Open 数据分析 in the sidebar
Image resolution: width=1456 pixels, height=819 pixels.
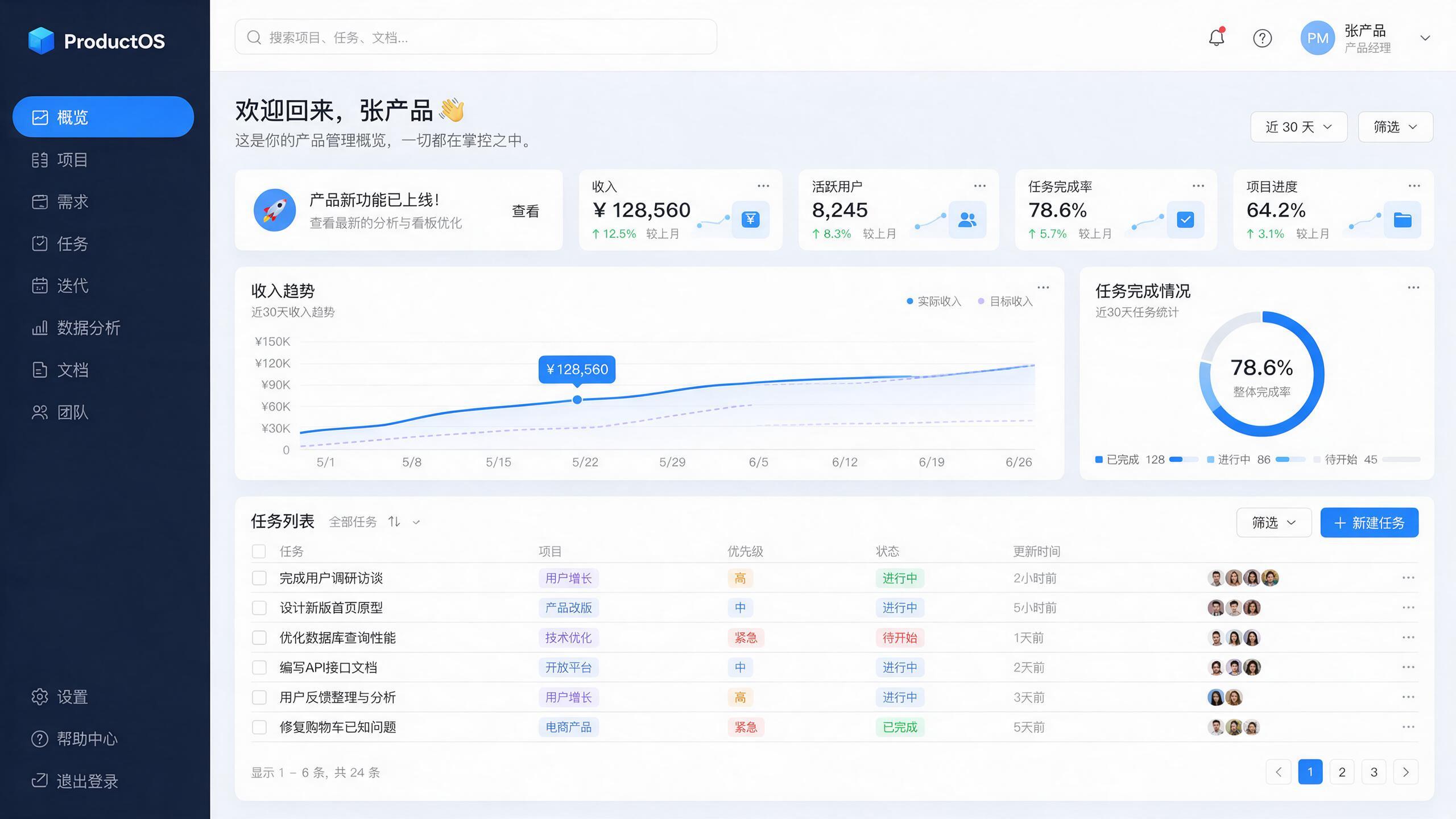[x=103, y=328]
